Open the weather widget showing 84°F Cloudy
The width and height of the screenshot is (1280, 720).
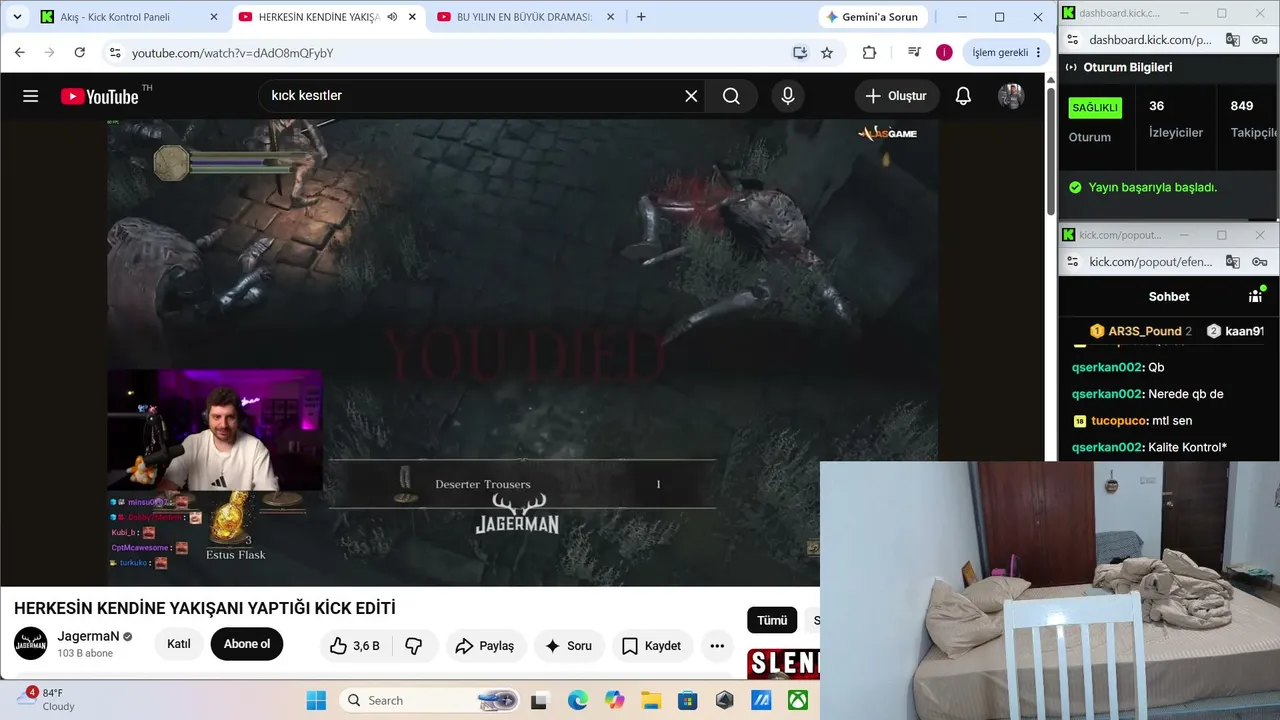click(x=46, y=699)
